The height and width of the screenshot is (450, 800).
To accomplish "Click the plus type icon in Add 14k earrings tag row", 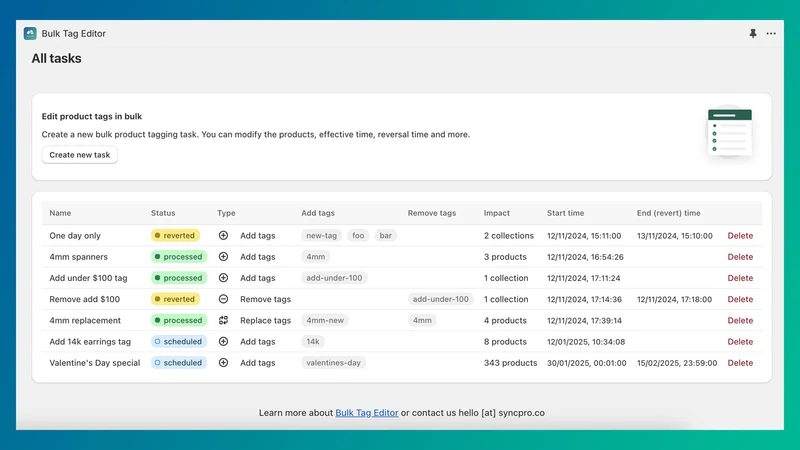I will click(x=223, y=341).
